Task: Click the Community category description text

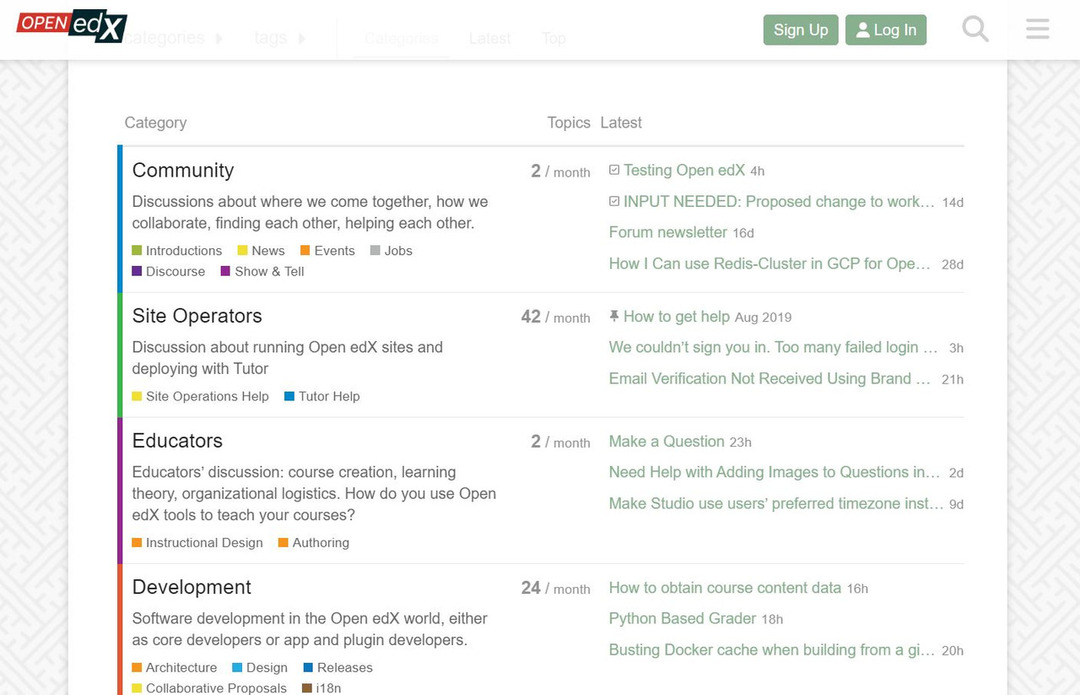Action: point(310,212)
